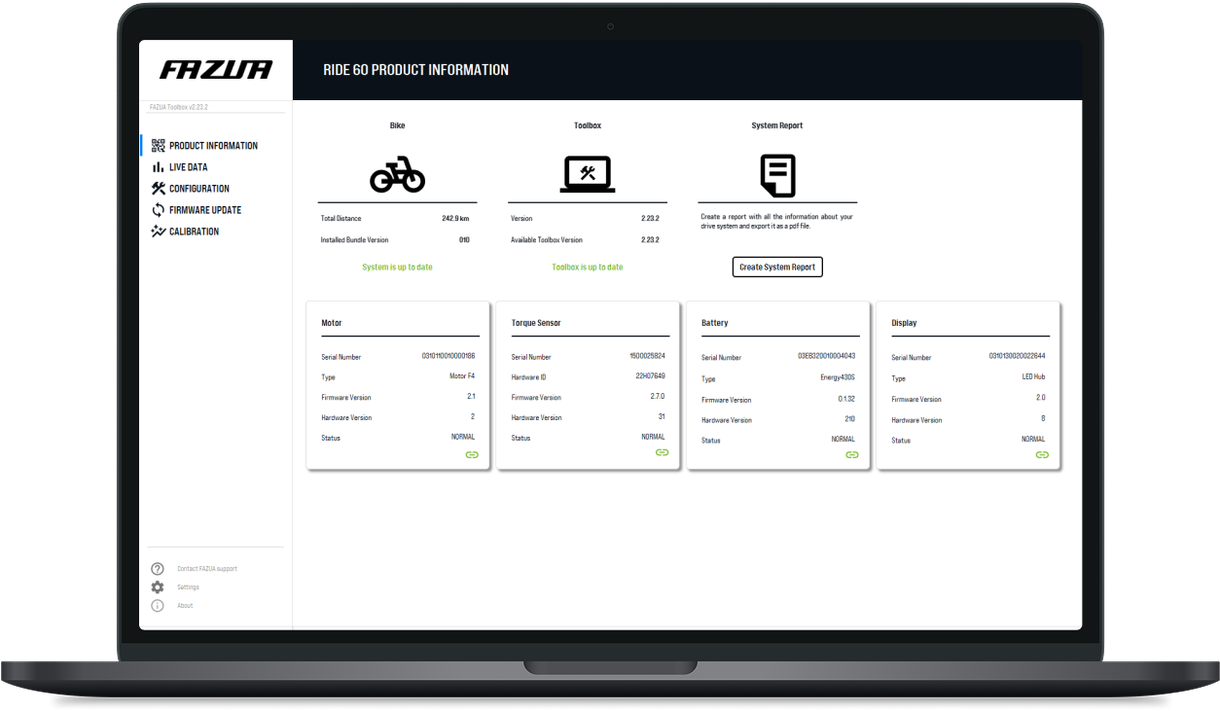Click Battery type Energy430S
The width and height of the screenshot is (1220, 711).
pyautogui.click(x=837, y=378)
